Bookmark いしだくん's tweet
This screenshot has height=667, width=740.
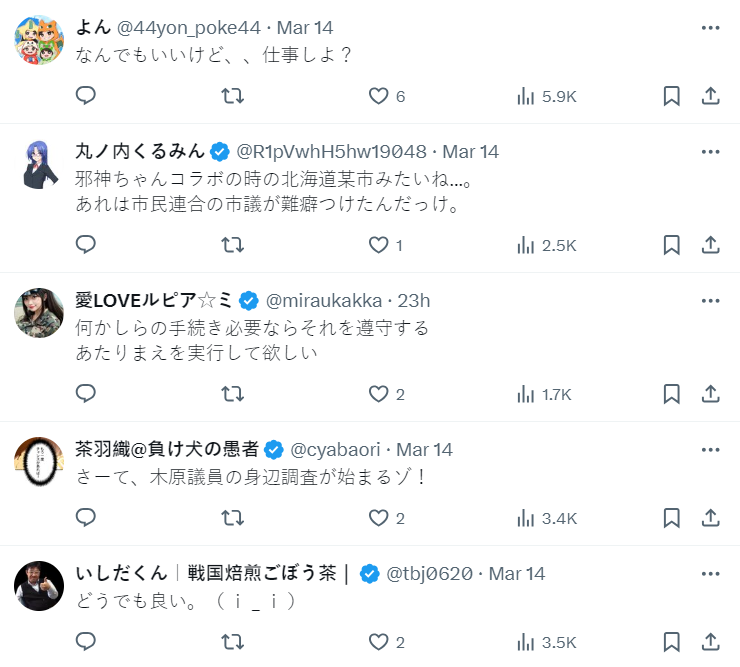click(x=672, y=642)
